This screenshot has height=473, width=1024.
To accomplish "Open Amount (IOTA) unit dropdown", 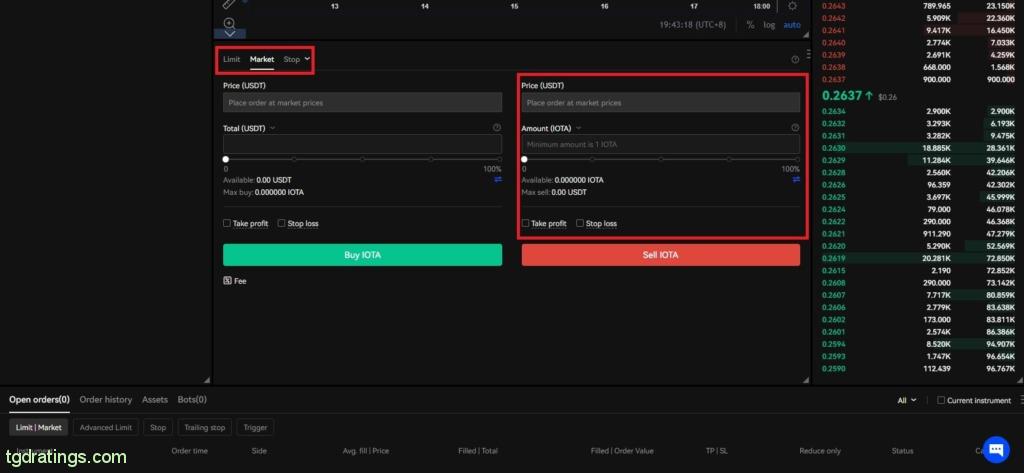I will [x=578, y=128].
